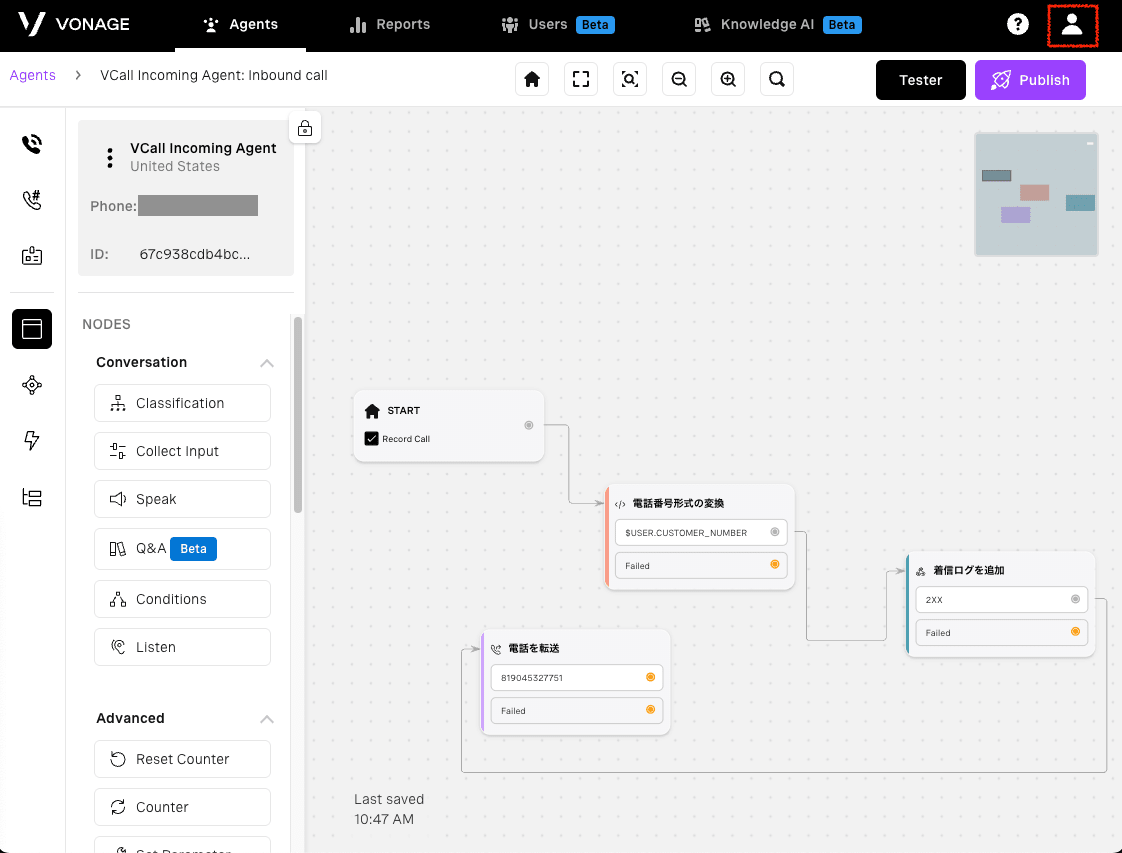Image resolution: width=1122 pixels, height=853 pixels.
Task: Toggle the Record Call checkbox
Action: [x=371, y=439]
